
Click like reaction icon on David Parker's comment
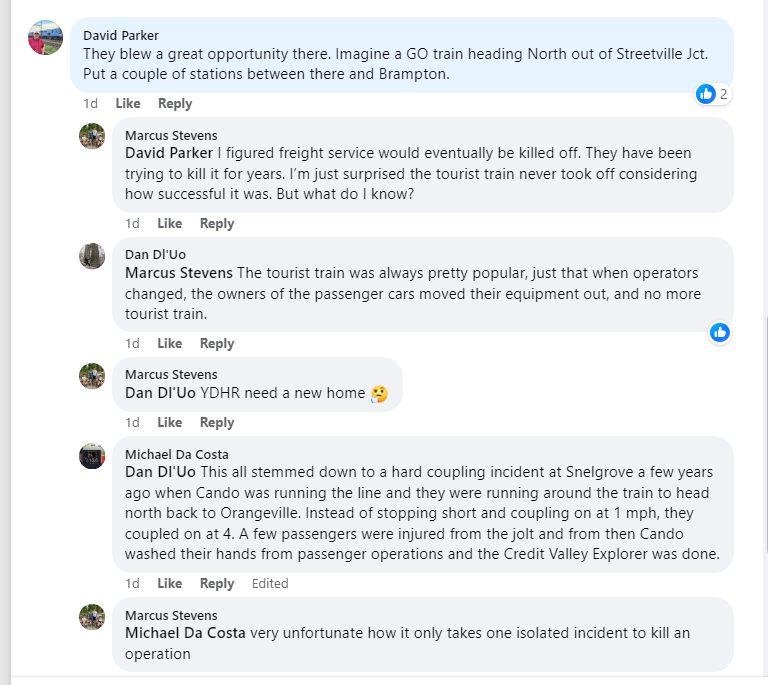pyautogui.click(x=706, y=94)
